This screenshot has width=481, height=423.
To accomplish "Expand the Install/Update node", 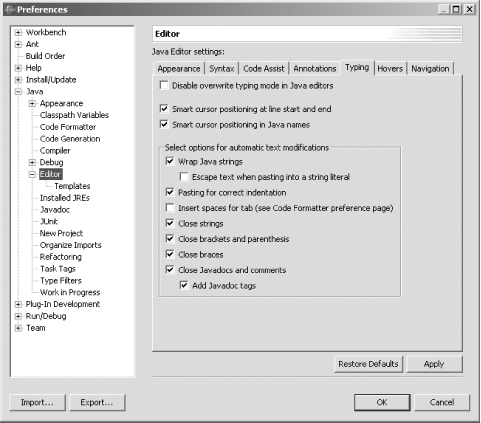I will click(x=18, y=80).
